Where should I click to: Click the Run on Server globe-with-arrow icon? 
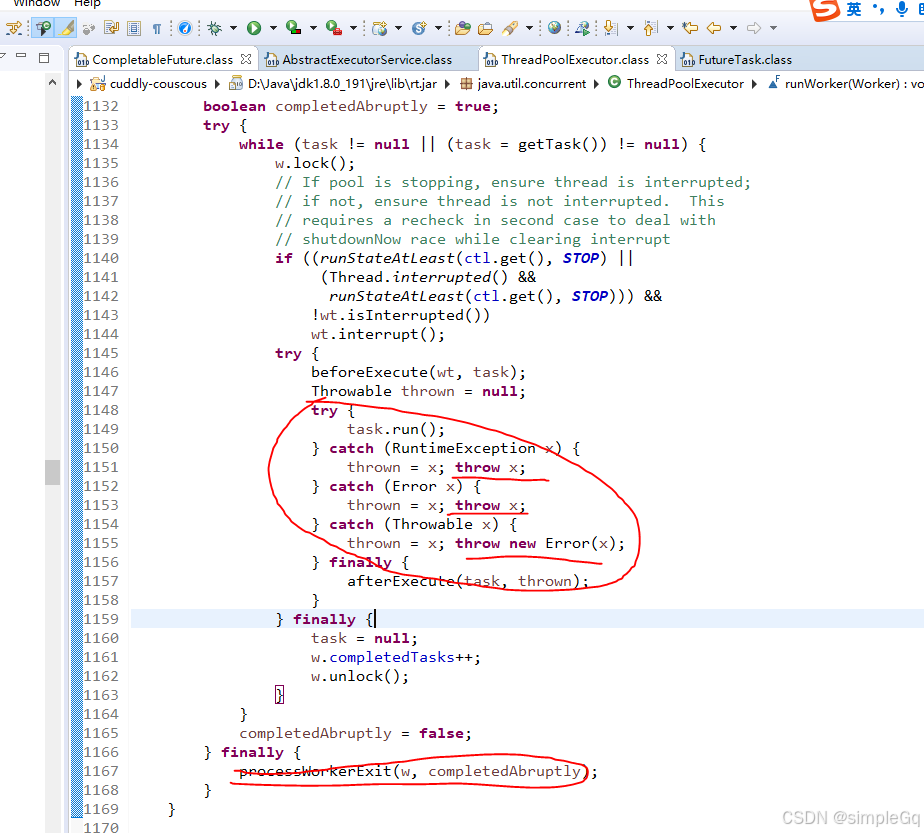click(582, 28)
